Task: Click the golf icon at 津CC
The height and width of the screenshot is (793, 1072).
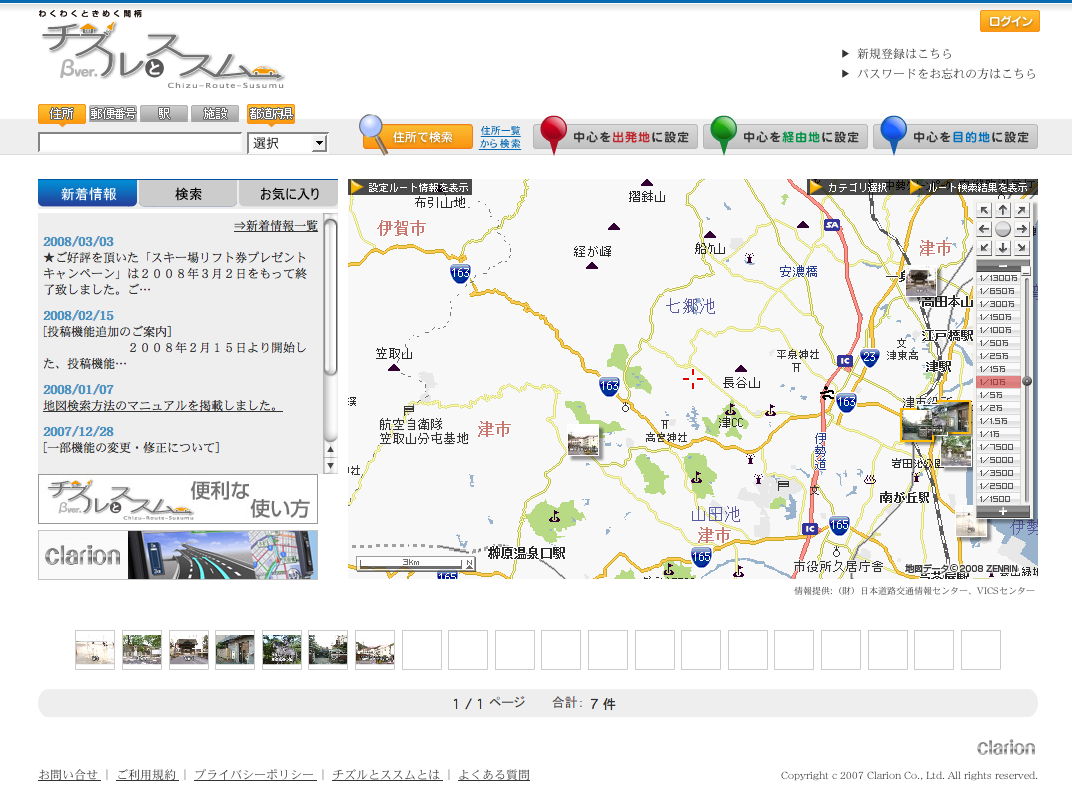Action: (730, 410)
